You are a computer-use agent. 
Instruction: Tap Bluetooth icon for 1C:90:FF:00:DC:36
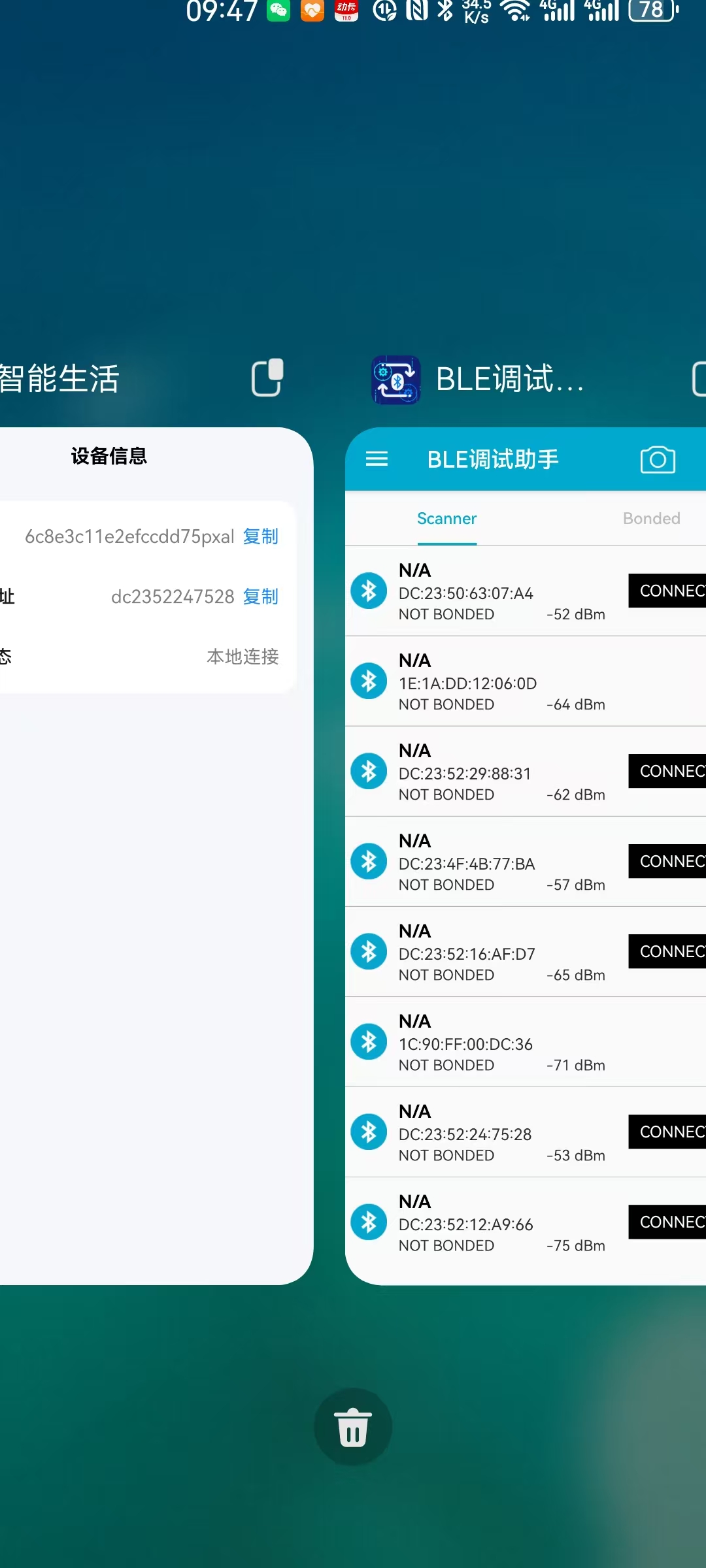pyautogui.click(x=369, y=1041)
